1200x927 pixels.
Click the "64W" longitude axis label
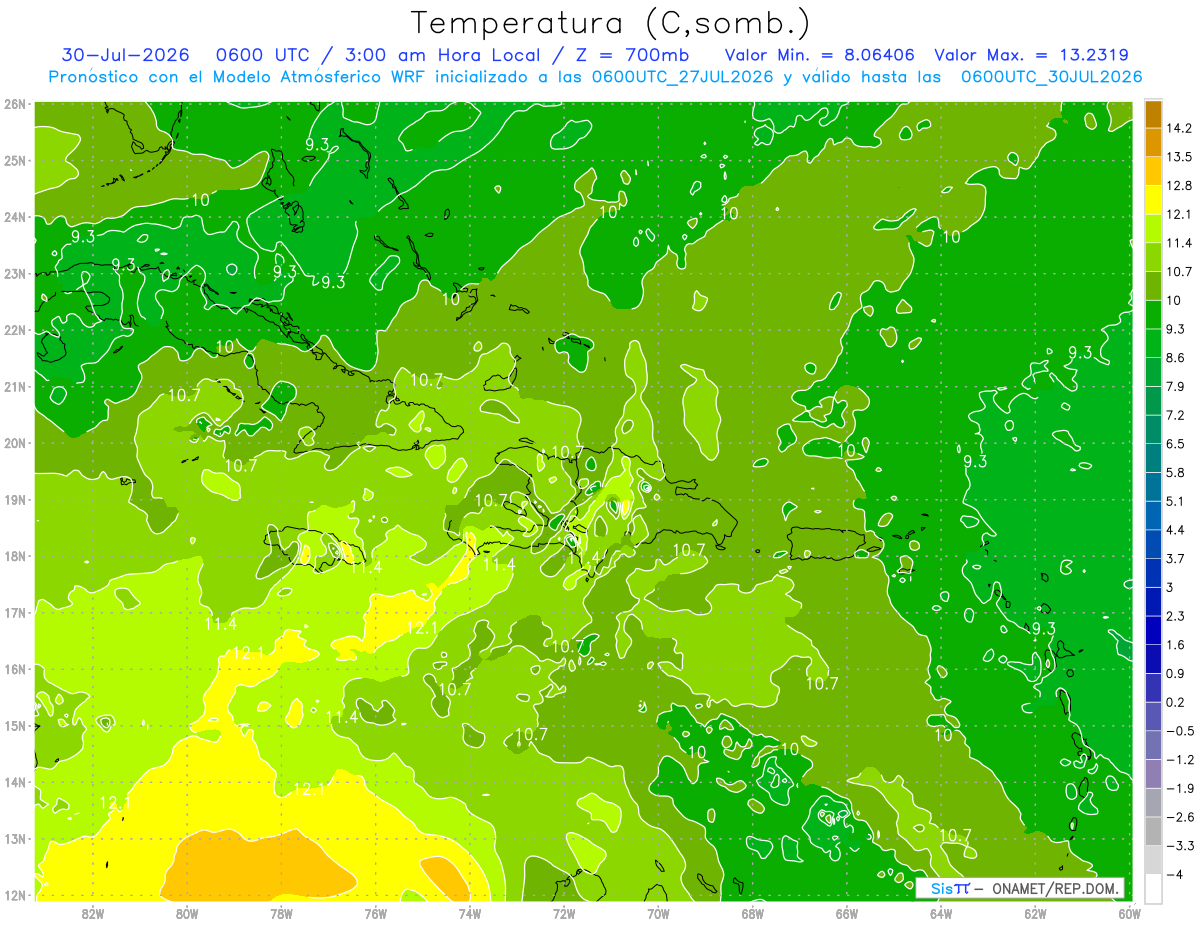click(x=941, y=912)
